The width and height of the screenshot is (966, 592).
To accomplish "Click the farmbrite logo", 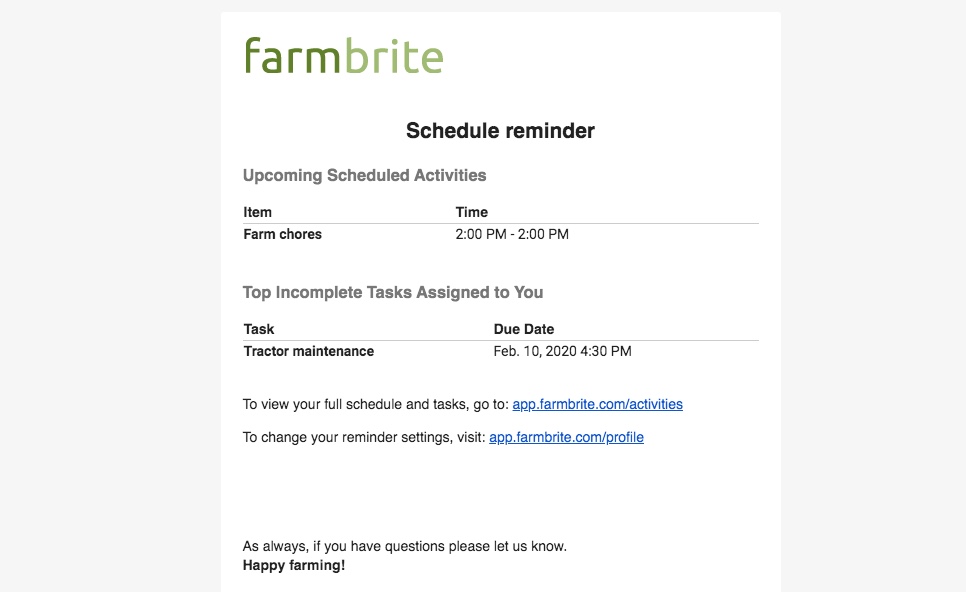I will pos(343,56).
